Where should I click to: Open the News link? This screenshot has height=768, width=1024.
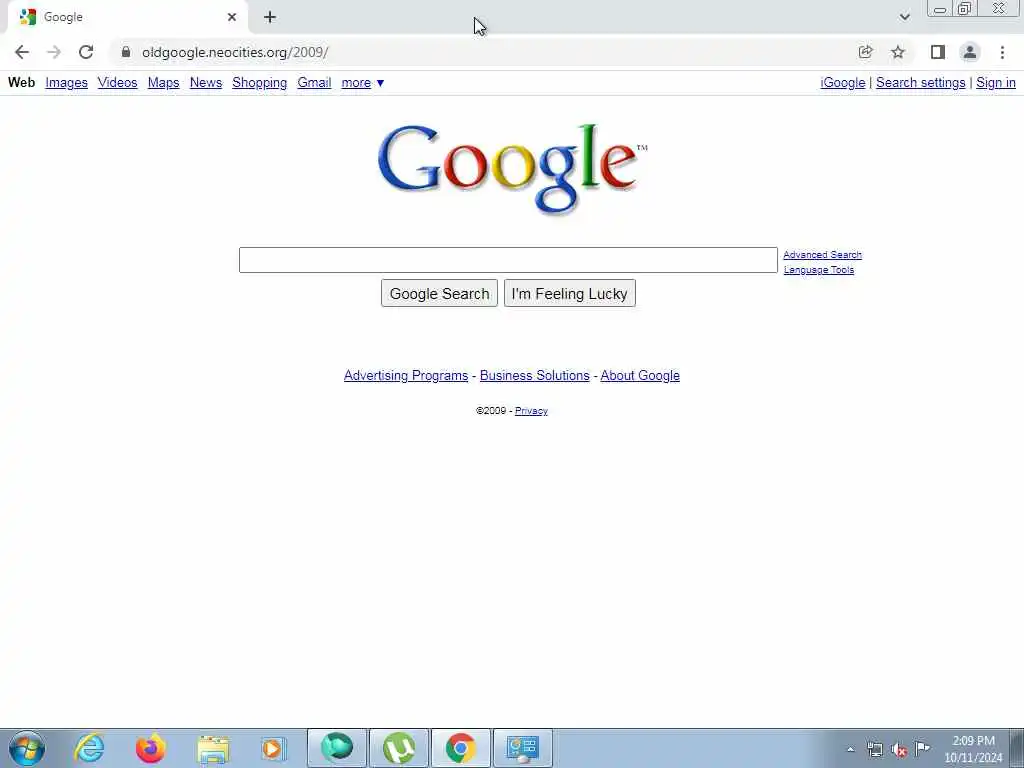click(x=206, y=83)
